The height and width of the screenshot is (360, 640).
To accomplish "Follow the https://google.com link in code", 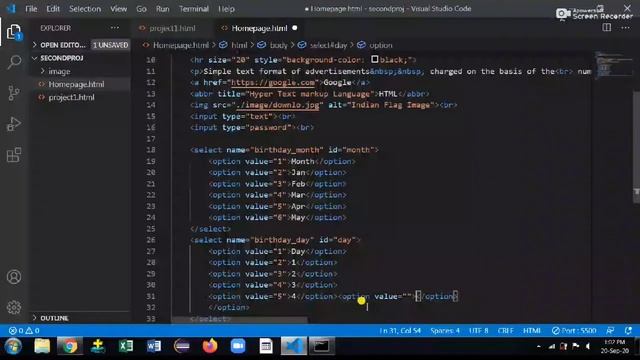I will (273, 82).
